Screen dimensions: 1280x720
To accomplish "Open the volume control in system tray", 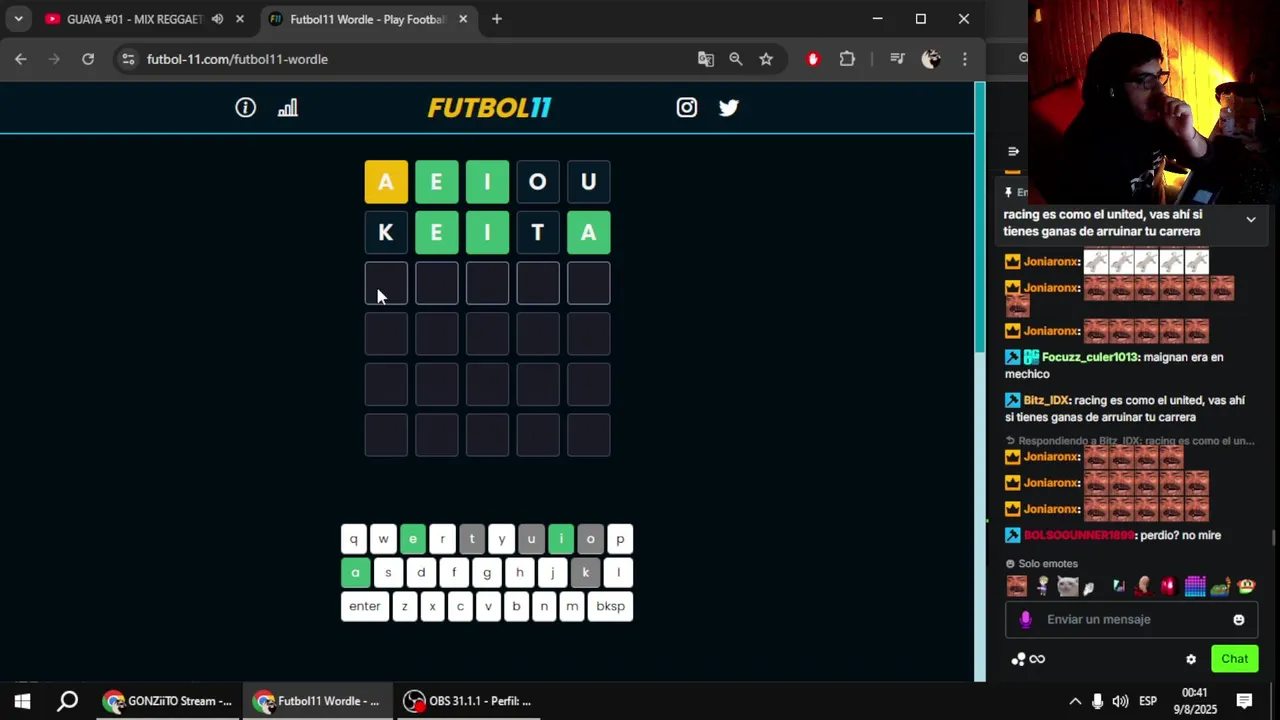I will (1120, 701).
